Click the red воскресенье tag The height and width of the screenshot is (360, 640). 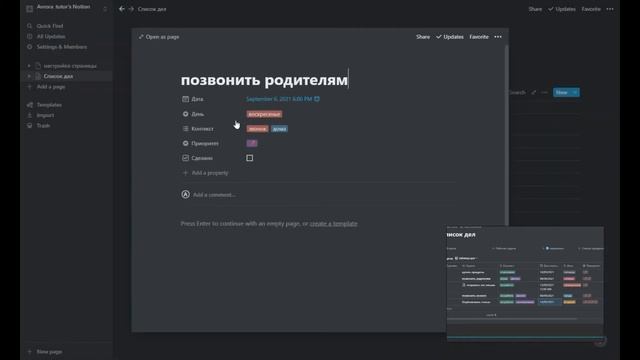(x=264, y=114)
